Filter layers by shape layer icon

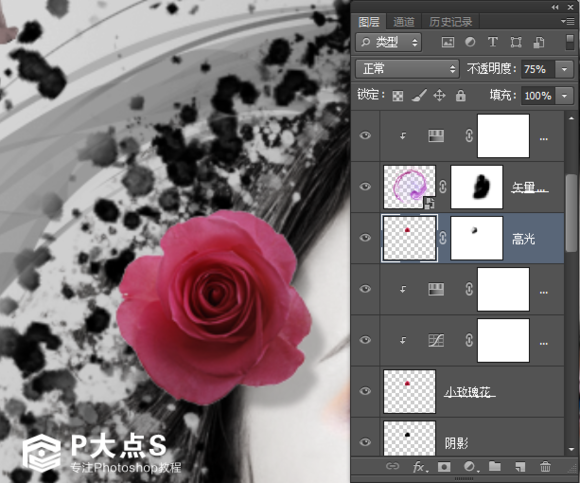[x=516, y=42]
